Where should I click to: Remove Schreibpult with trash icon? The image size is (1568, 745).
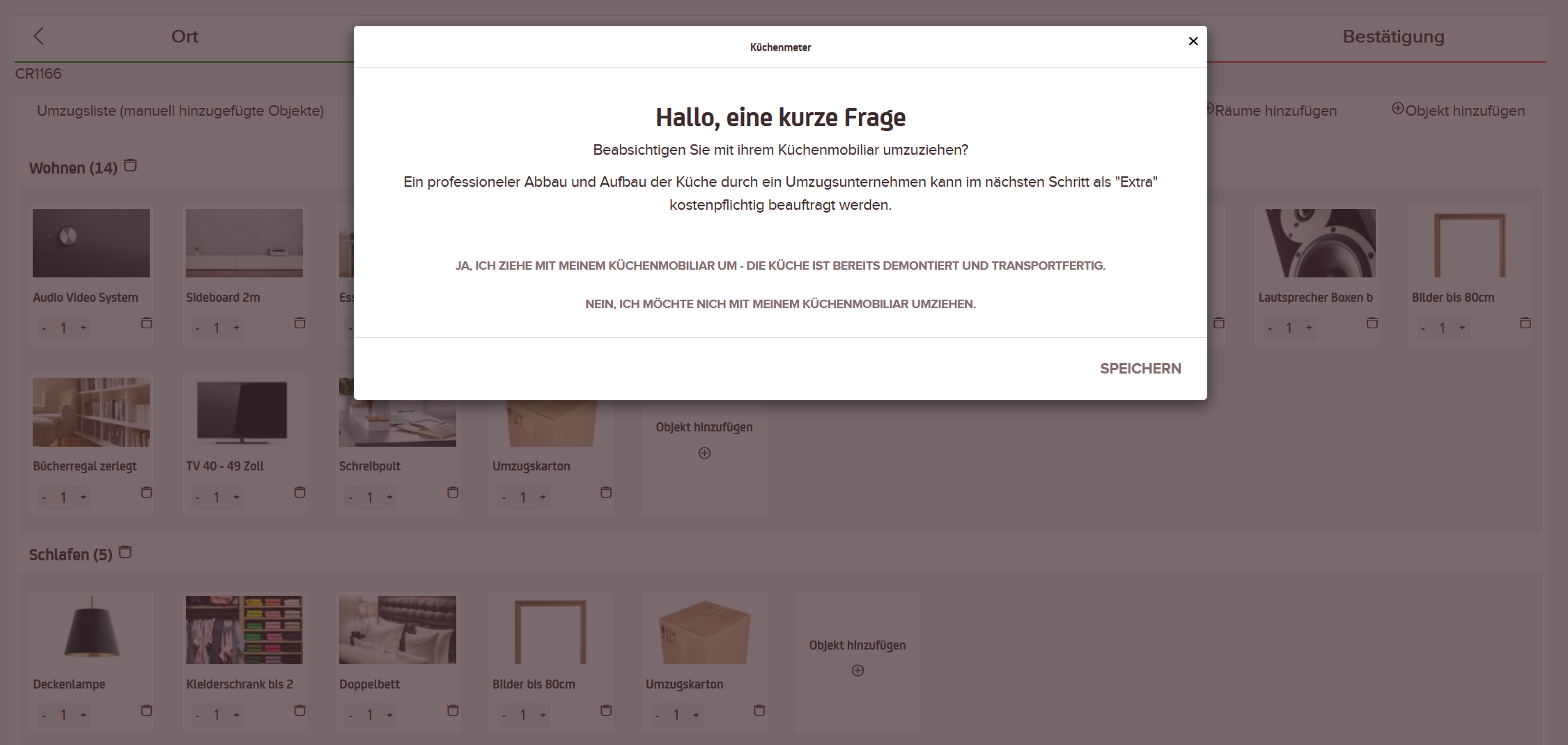[453, 492]
